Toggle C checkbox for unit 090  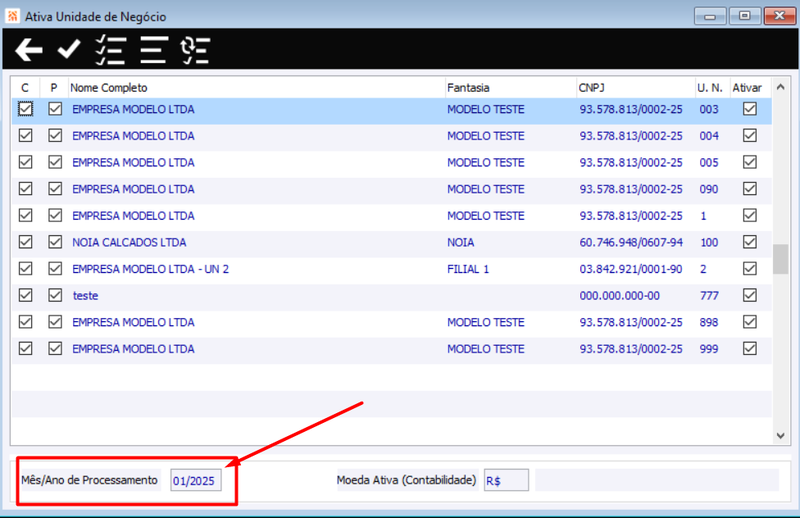25,189
